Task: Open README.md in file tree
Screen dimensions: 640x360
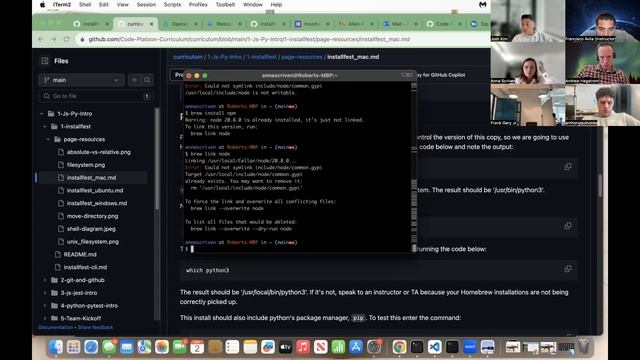Action: click(x=80, y=254)
